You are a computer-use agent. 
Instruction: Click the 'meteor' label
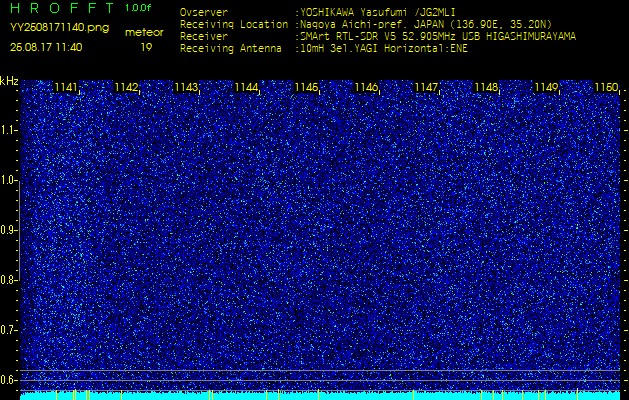(x=144, y=33)
